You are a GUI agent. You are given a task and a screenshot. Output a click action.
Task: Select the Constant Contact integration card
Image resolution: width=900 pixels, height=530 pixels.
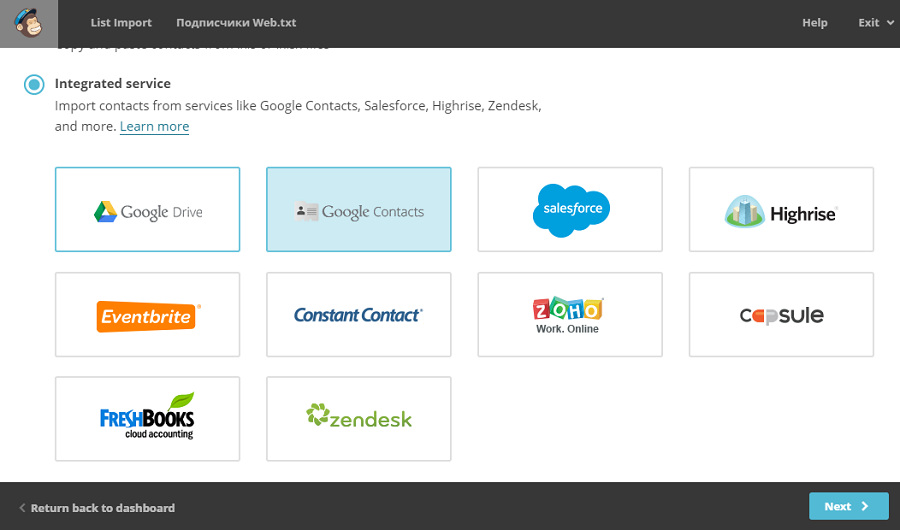pos(359,315)
